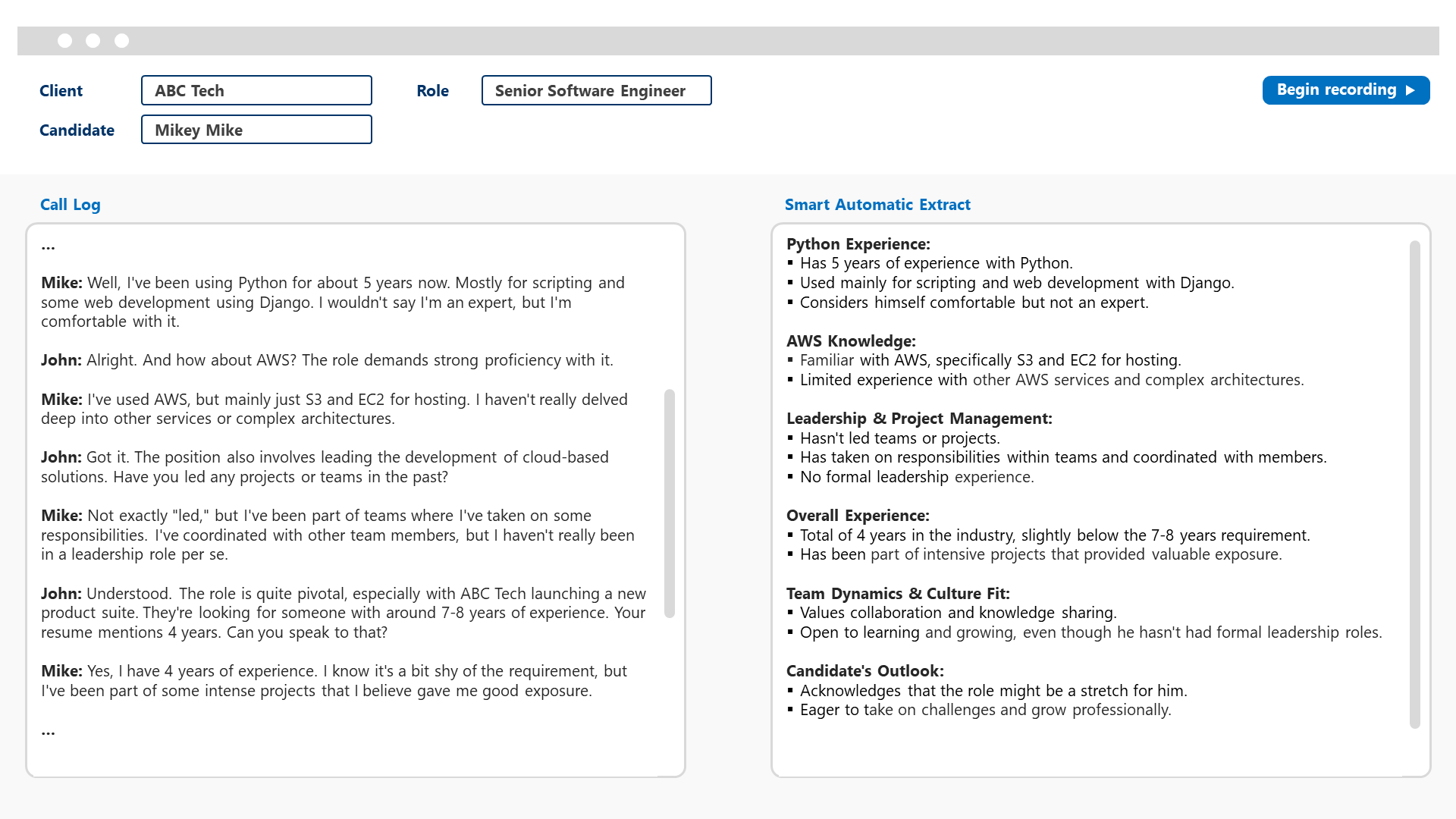Click the AWS Knowledge section title

coord(851,341)
